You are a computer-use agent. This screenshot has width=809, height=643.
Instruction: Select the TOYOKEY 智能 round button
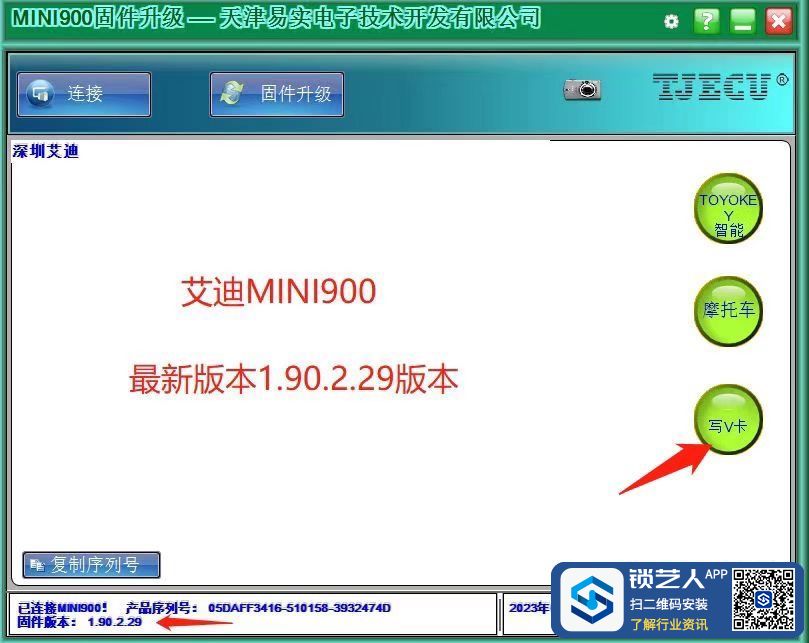(x=728, y=208)
